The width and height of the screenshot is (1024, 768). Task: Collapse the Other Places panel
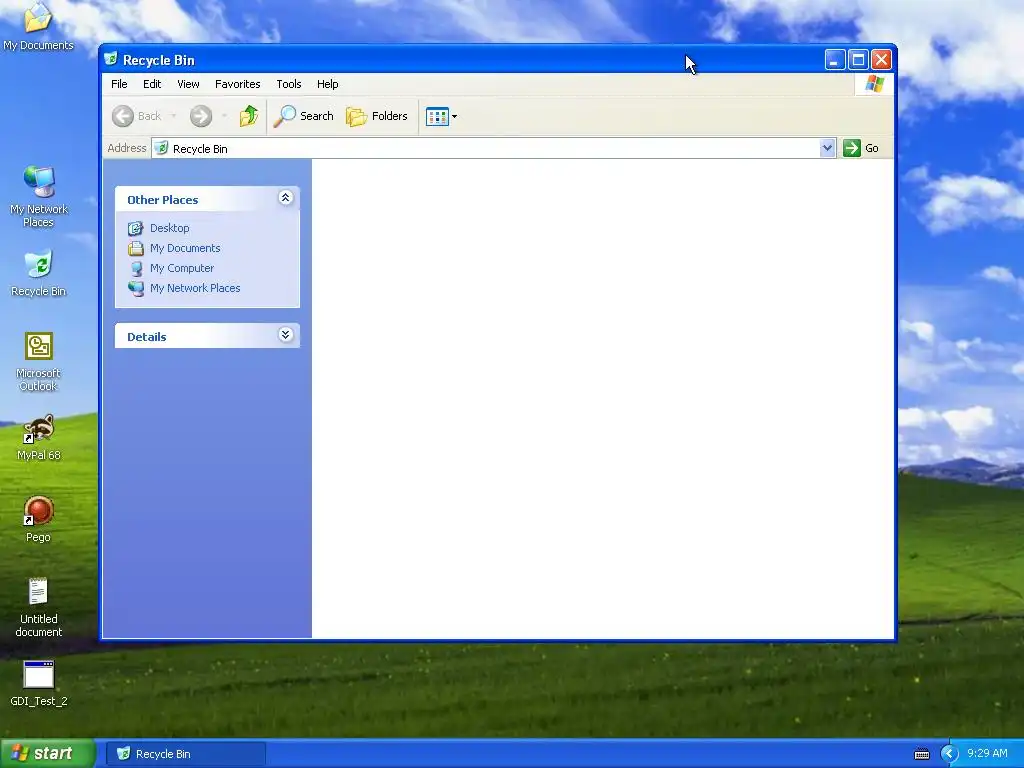point(285,198)
